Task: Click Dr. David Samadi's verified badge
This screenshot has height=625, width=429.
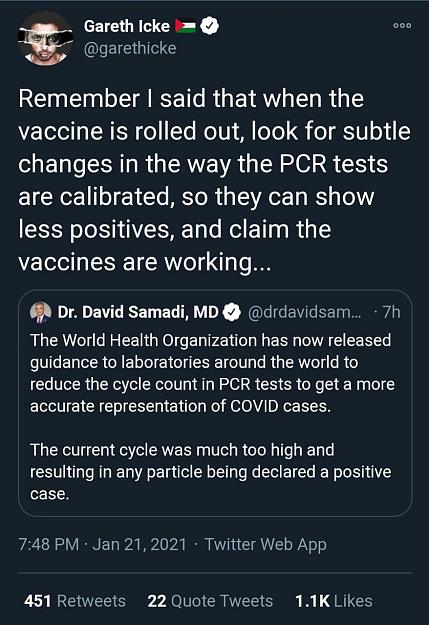Action: pyautogui.click(x=232, y=312)
